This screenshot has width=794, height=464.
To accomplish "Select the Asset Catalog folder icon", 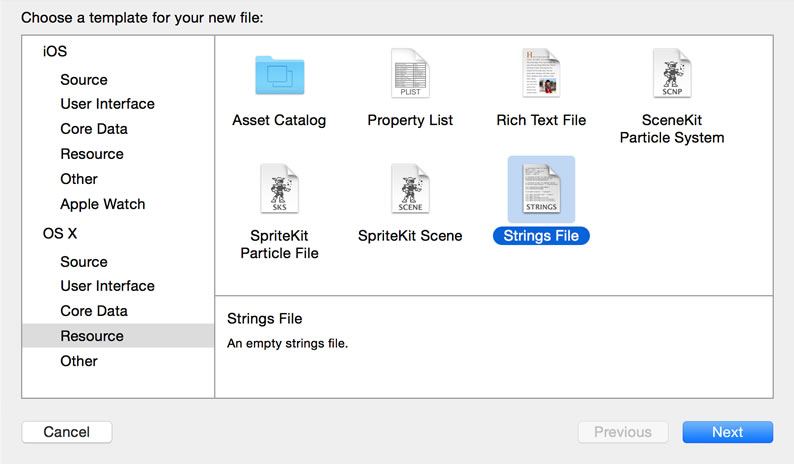I will pos(280,75).
